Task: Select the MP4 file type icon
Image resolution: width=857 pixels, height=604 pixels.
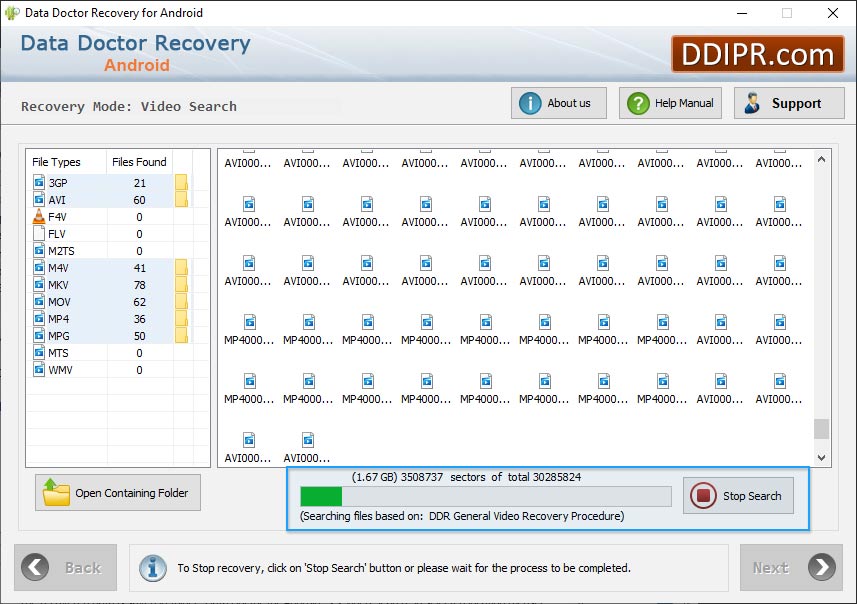Action: pos(39,318)
